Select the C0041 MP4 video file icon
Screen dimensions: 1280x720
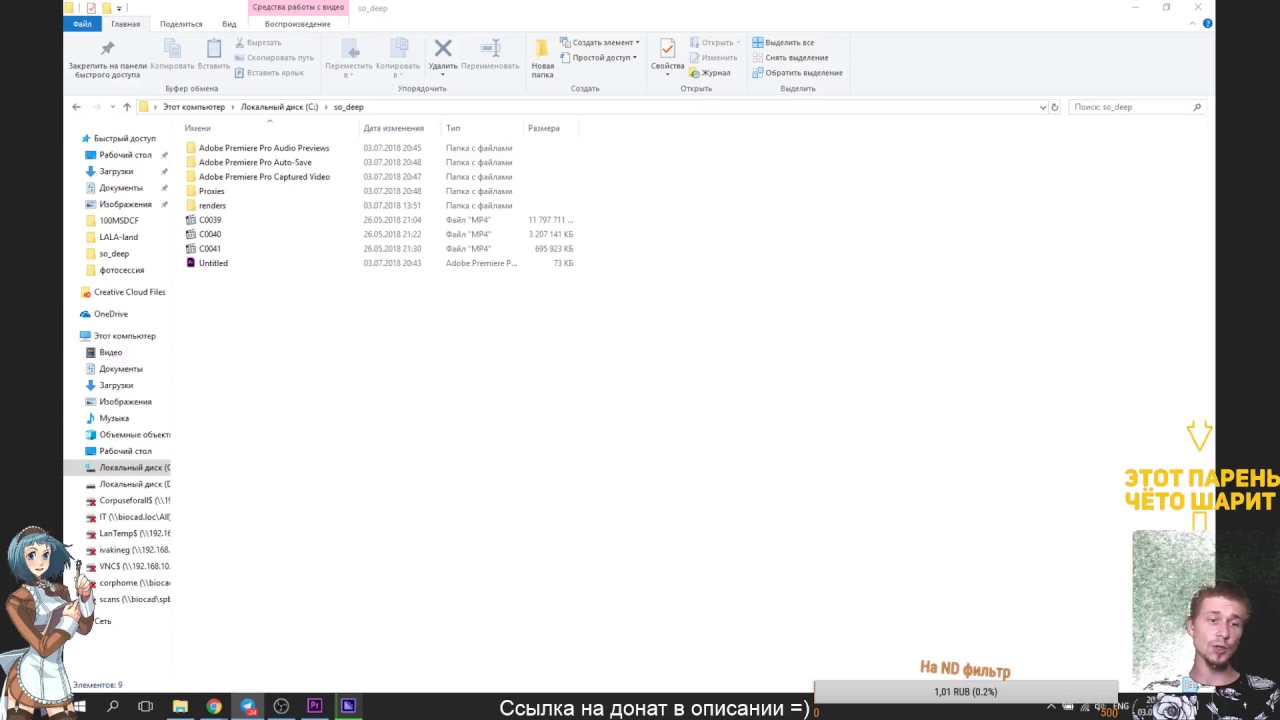point(191,248)
